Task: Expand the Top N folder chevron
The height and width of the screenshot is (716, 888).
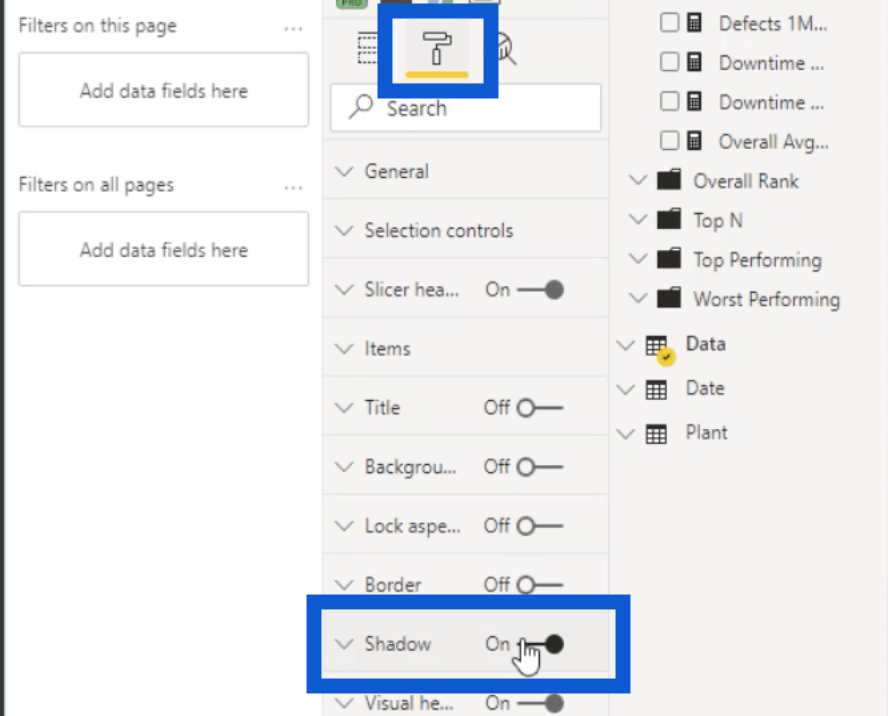Action: [x=638, y=219]
